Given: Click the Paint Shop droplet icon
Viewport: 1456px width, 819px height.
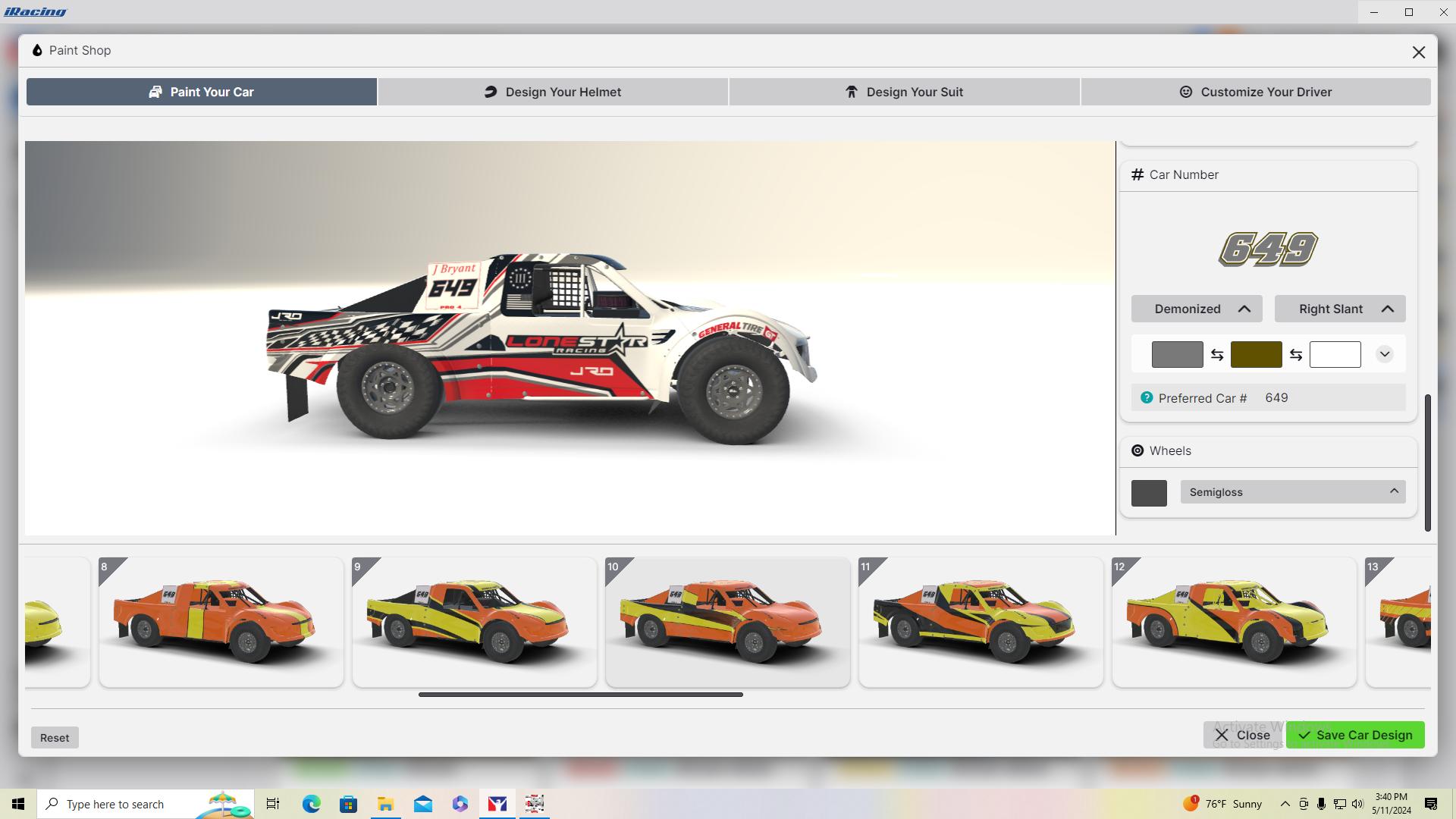Looking at the screenshot, I should 37,50.
